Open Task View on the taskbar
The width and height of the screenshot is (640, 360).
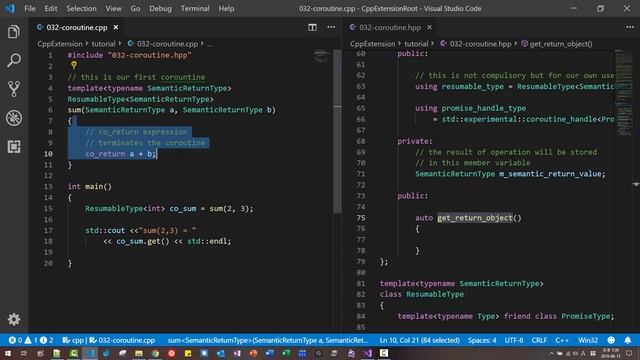[24, 353]
